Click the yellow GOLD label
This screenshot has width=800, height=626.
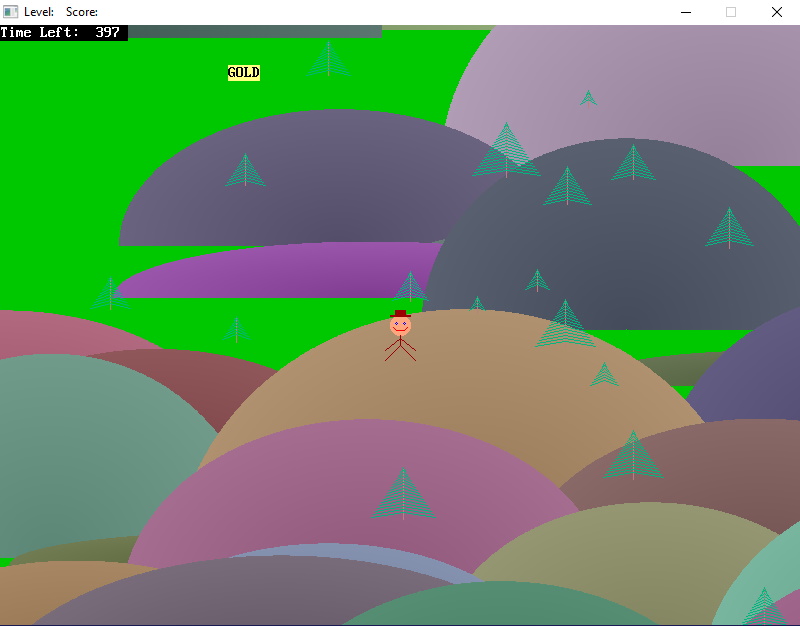coord(243,73)
